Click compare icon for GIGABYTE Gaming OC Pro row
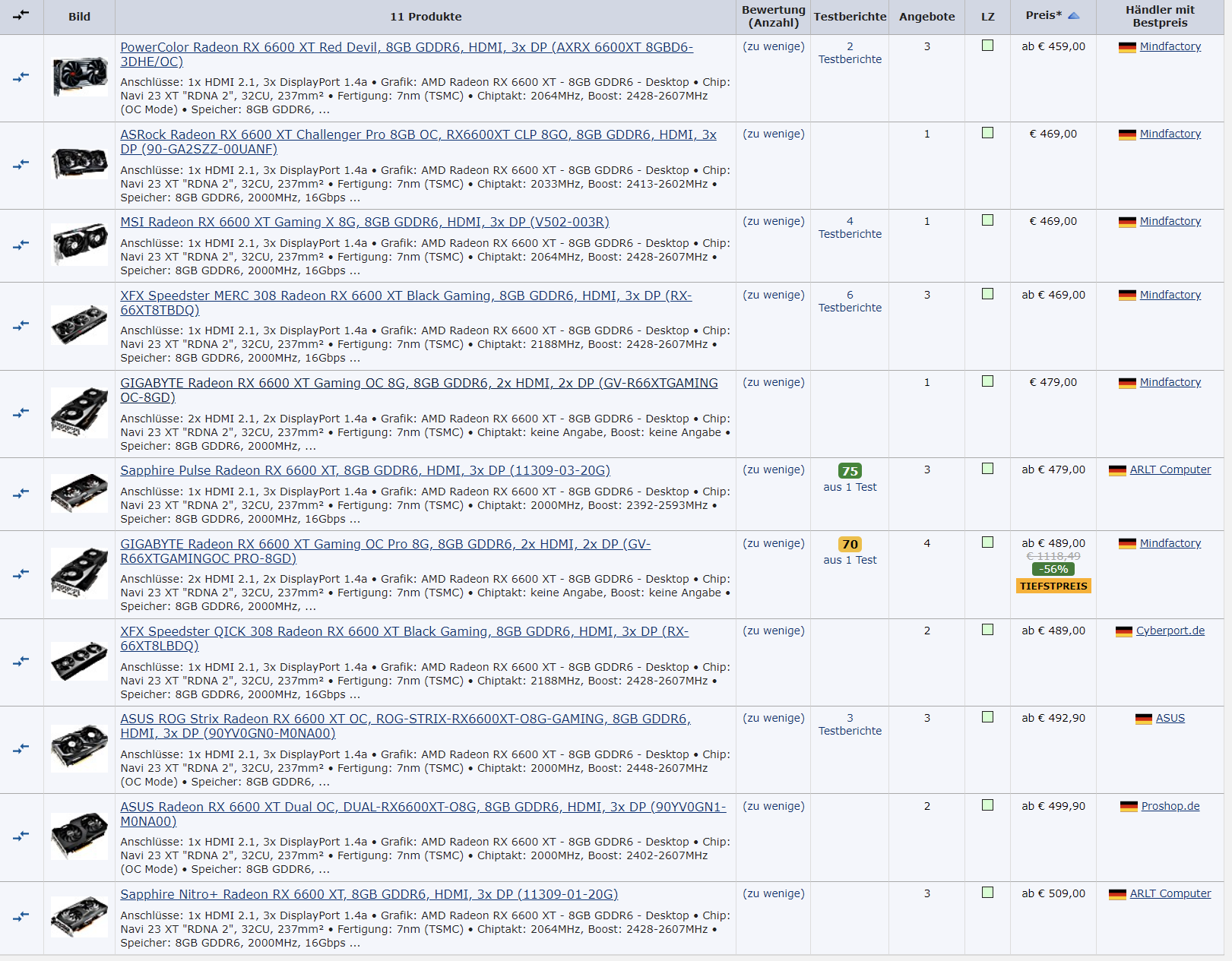This screenshot has width=1232, height=961. click(x=21, y=574)
